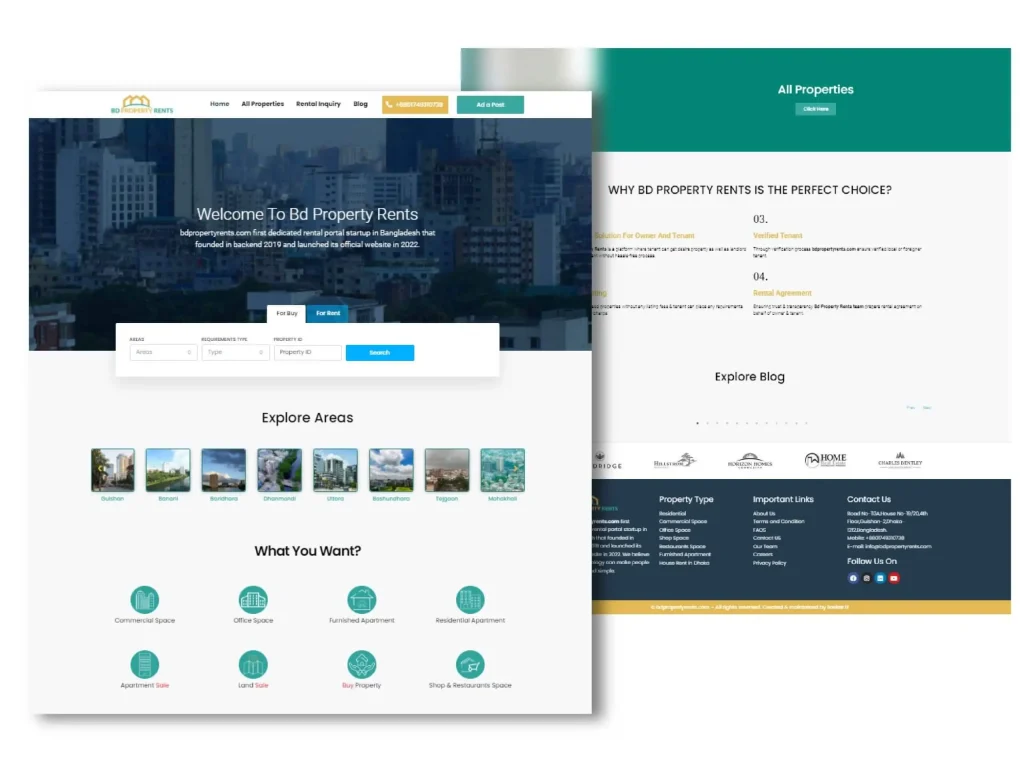
Task: Open the Shop & Restaurants Space icon
Action: 470,664
